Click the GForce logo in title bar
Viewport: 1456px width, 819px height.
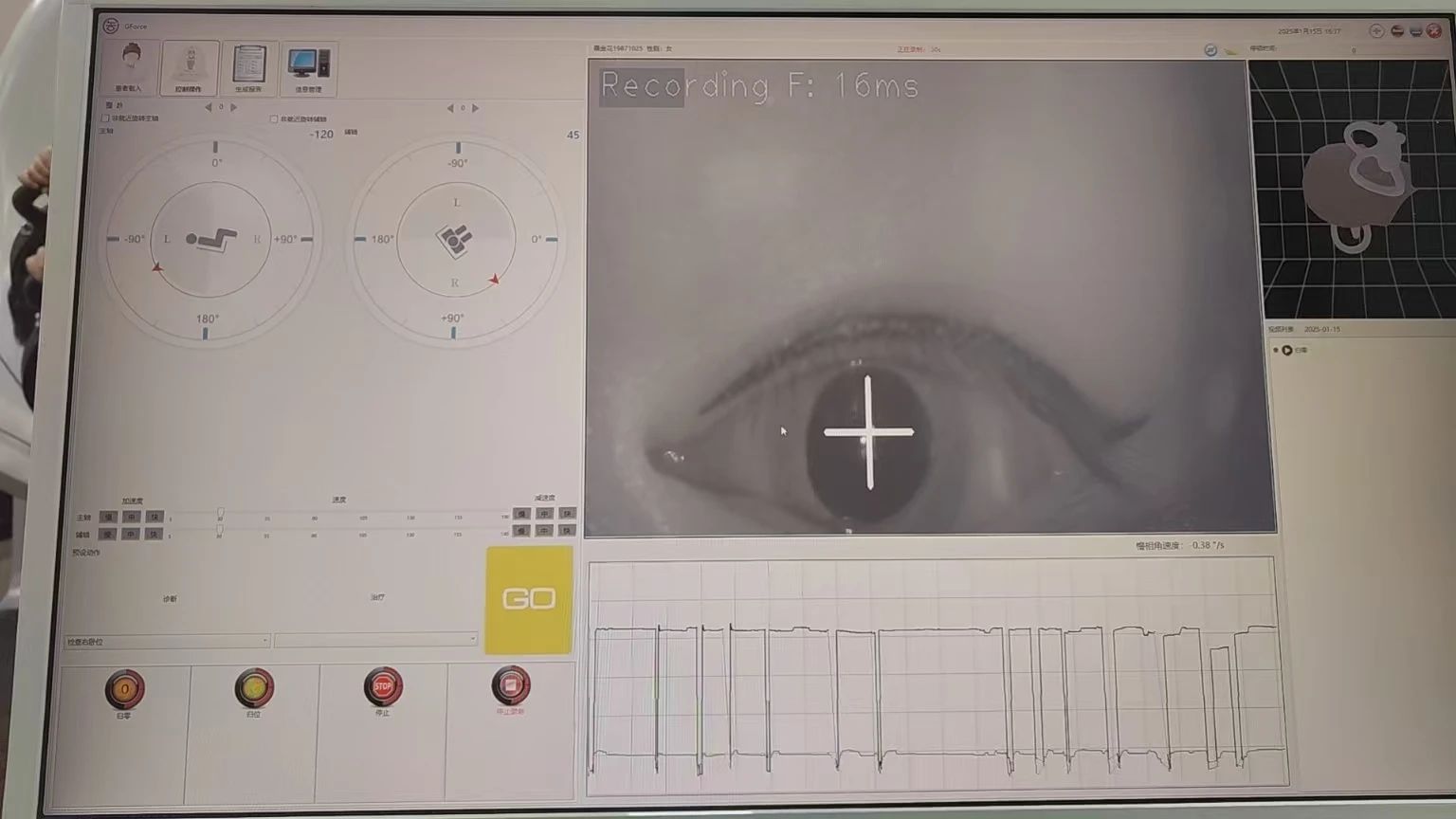point(111,26)
